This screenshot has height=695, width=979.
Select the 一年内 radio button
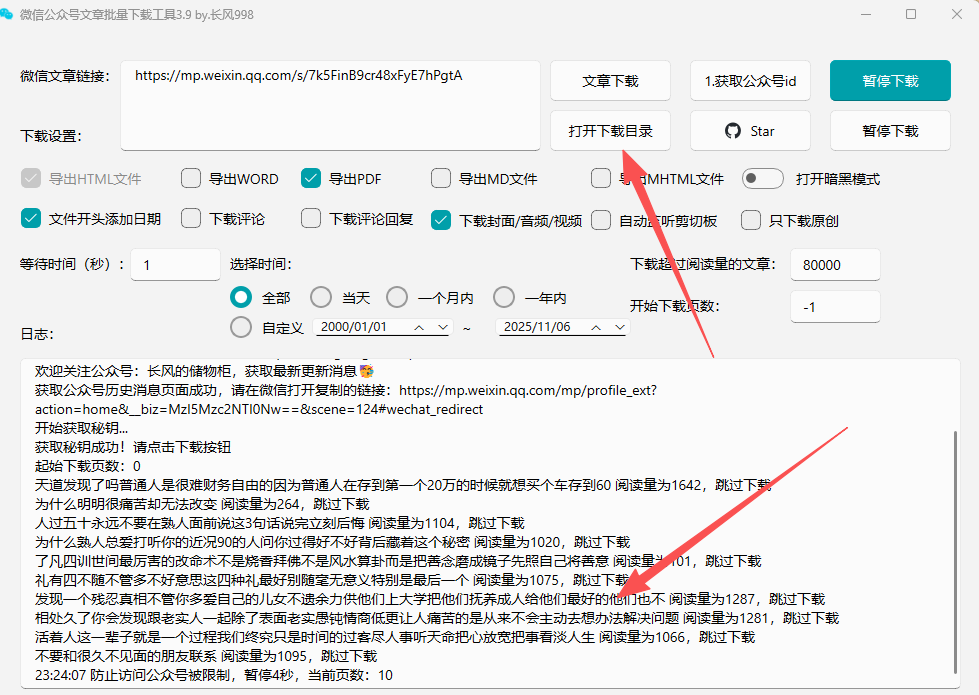[504, 297]
